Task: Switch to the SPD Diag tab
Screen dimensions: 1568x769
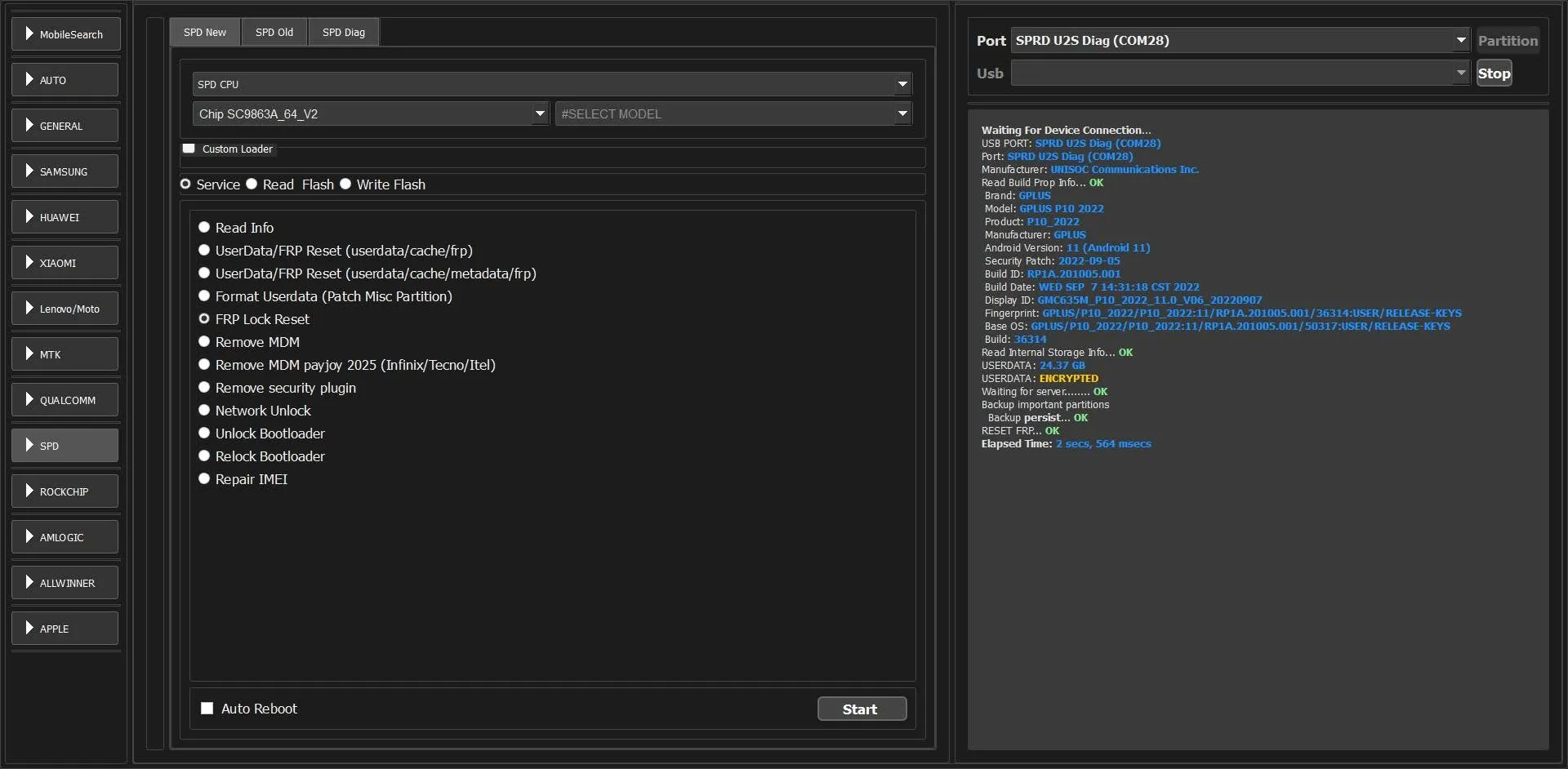Action: pos(344,33)
